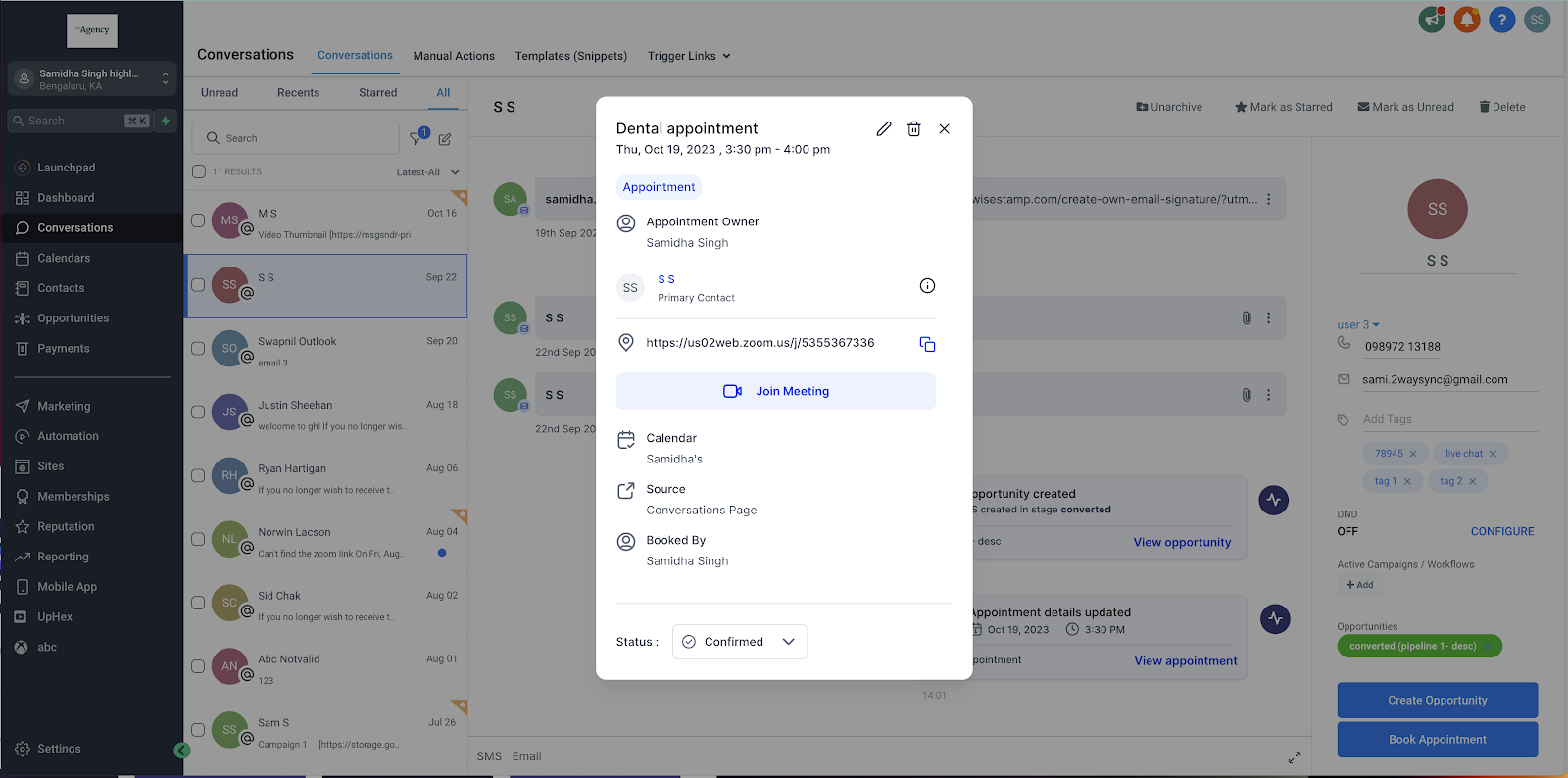This screenshot has height=778, width=1568.
Task: Click the Unarchive button
Action: click(x=1169, y=107)
